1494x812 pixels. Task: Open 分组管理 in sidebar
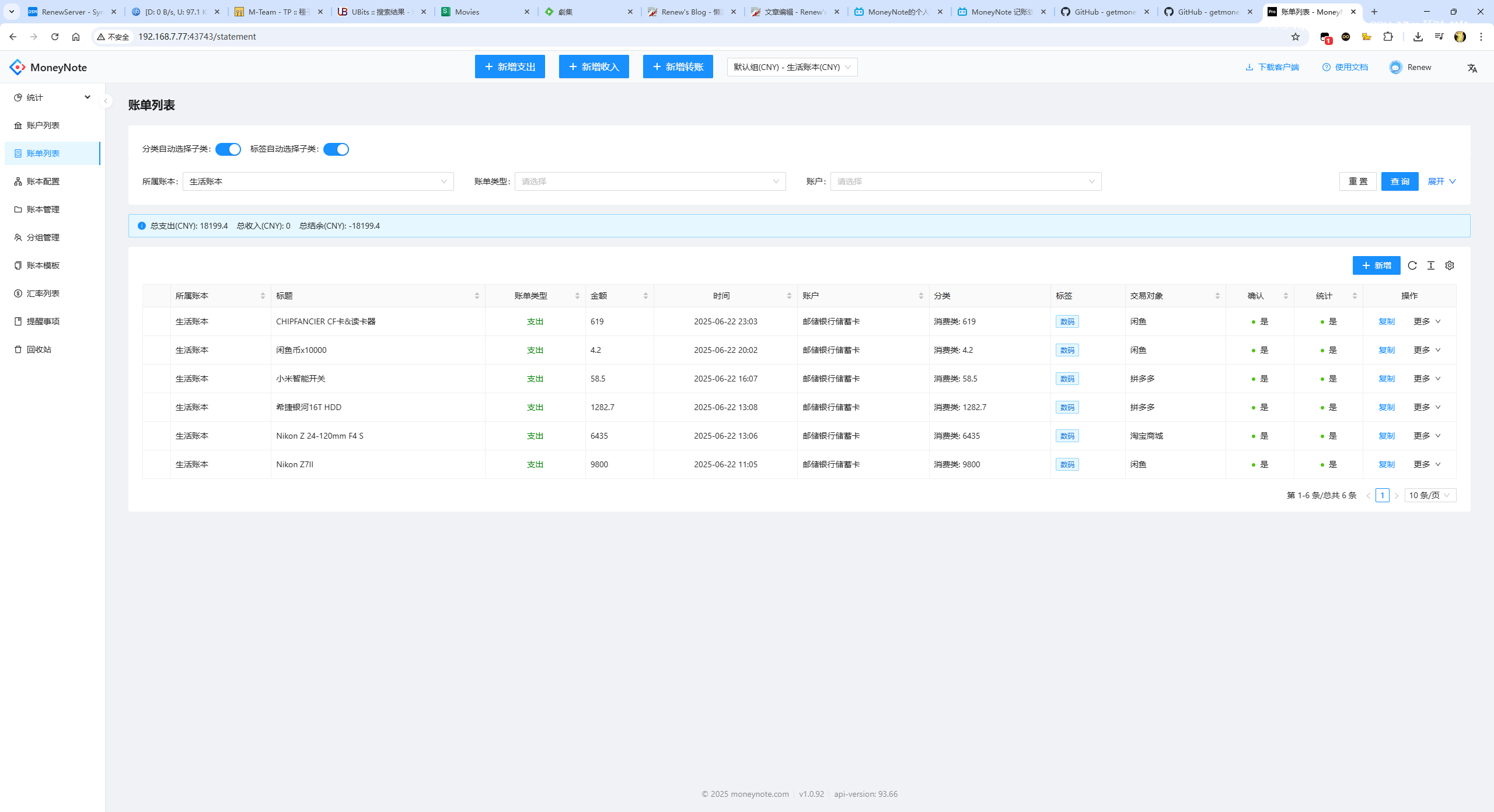pyautogui.click(x=53, y=237)
